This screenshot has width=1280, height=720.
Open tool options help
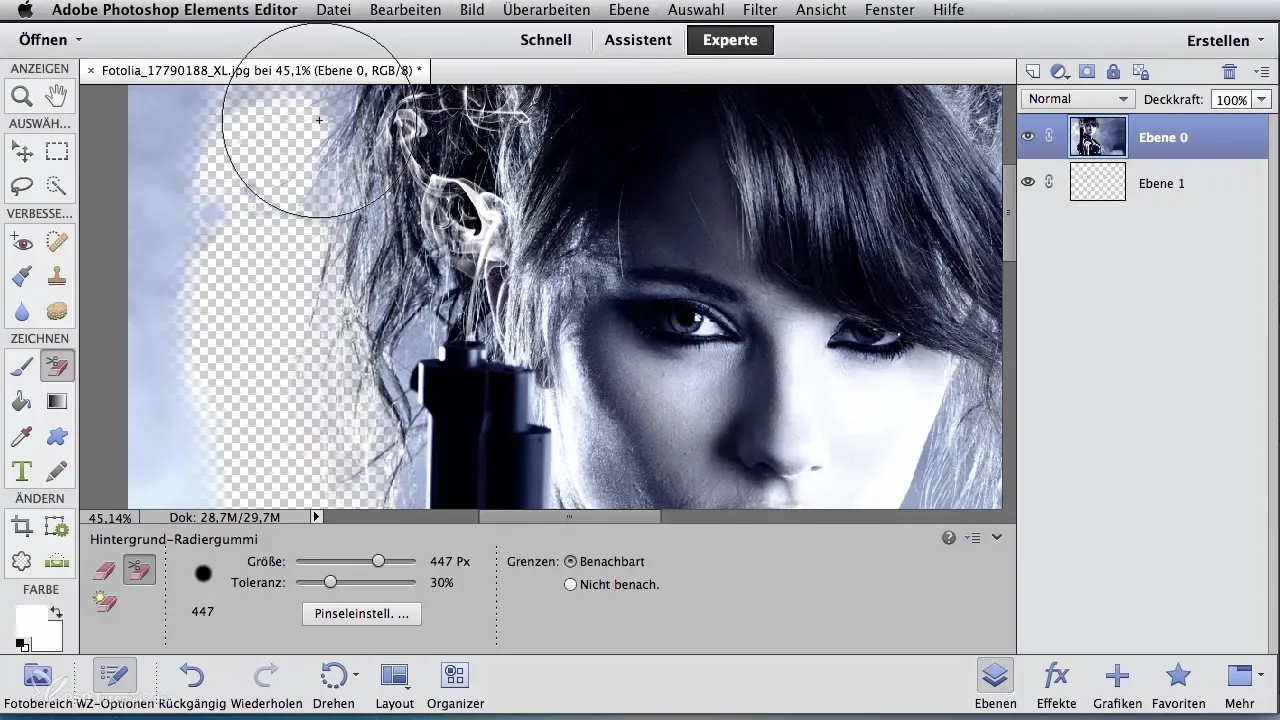[949, 538]
